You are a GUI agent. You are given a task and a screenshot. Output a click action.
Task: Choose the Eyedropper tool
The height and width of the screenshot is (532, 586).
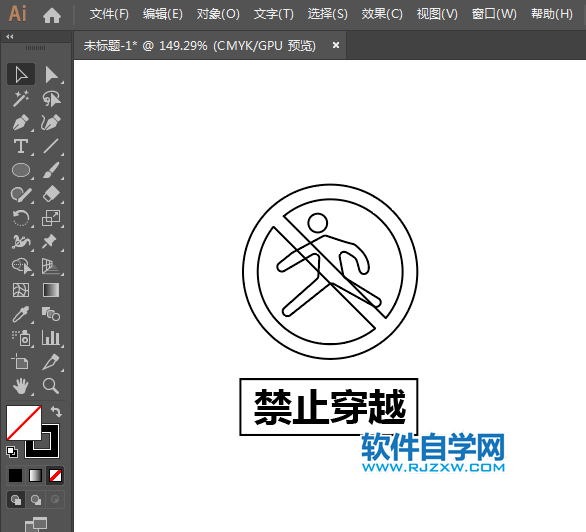[21, 314]
